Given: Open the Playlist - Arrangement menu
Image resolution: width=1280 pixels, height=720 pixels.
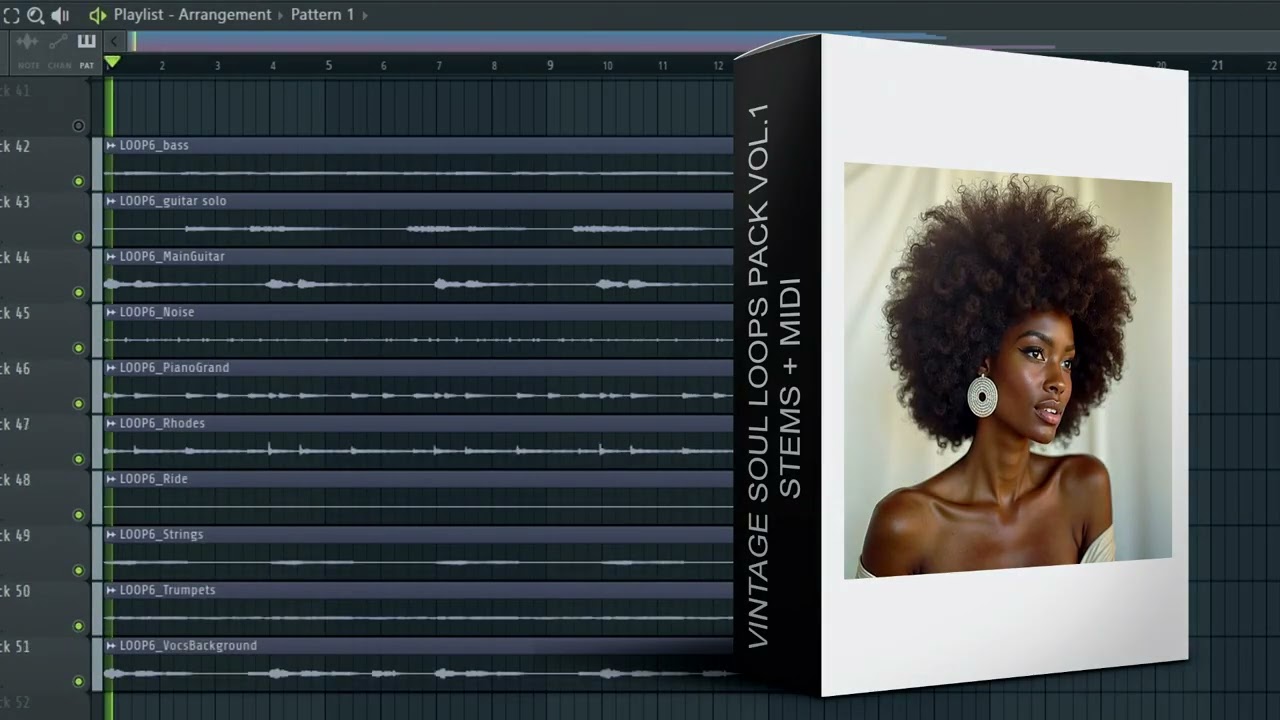Looking at the screenshot, I should click(x=192, y=15).
